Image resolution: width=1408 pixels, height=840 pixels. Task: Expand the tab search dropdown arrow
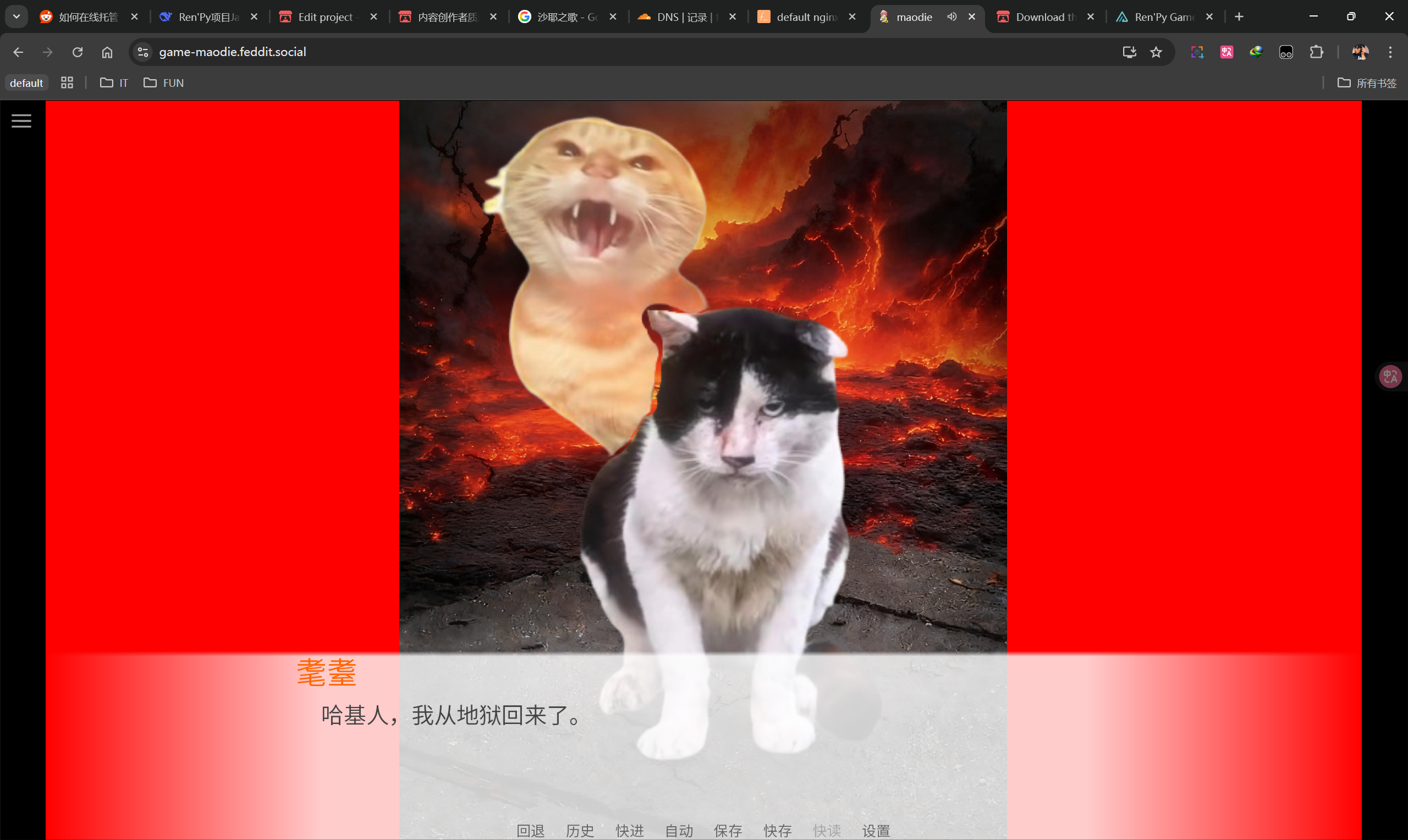(16, 17)
